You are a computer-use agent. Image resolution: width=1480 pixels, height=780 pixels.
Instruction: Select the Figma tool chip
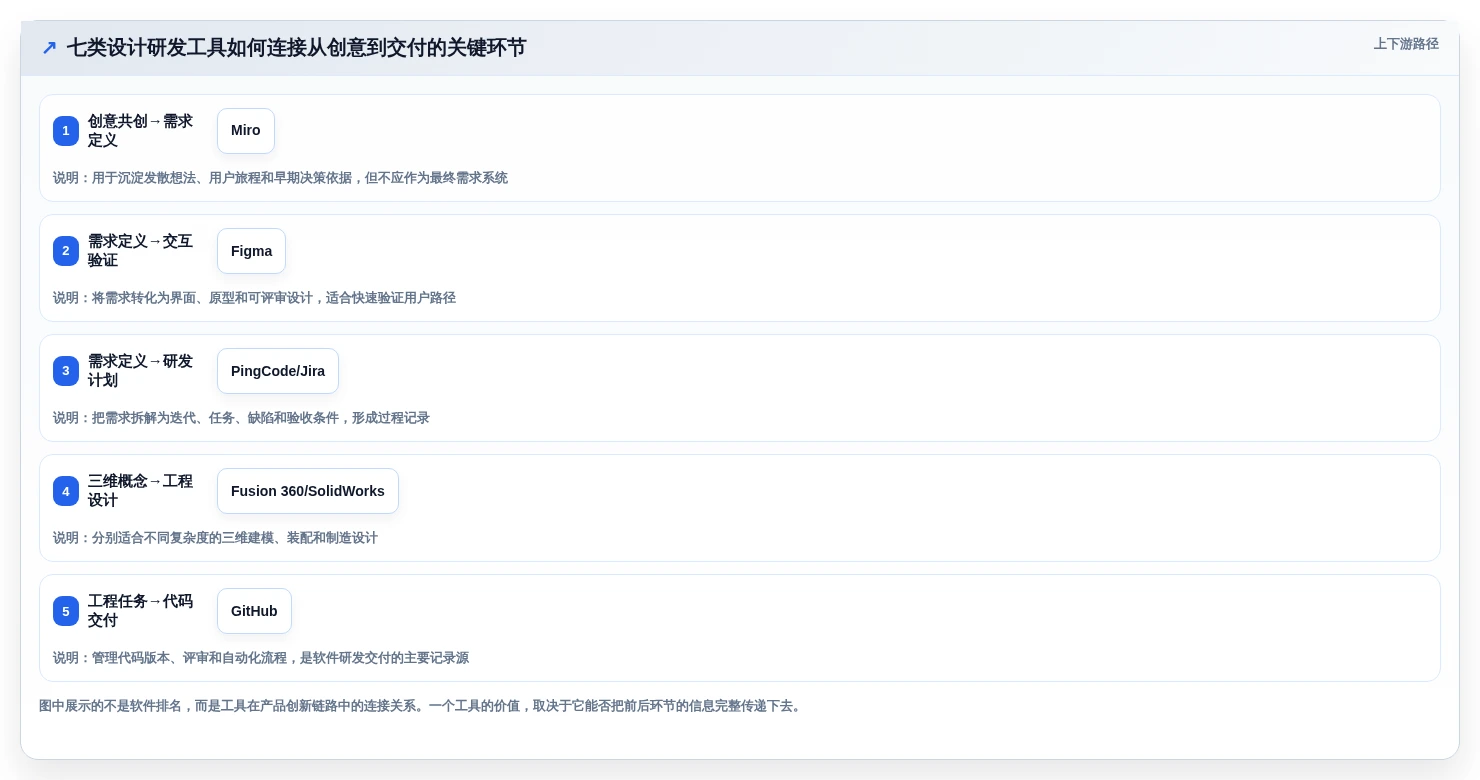(251, 251)
